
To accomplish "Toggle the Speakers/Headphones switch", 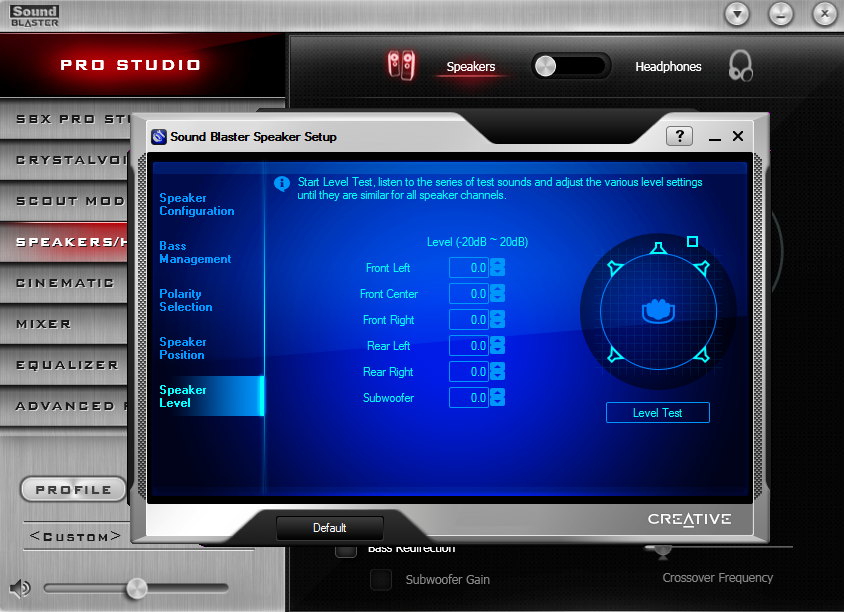I will click(x=569, y=66).
